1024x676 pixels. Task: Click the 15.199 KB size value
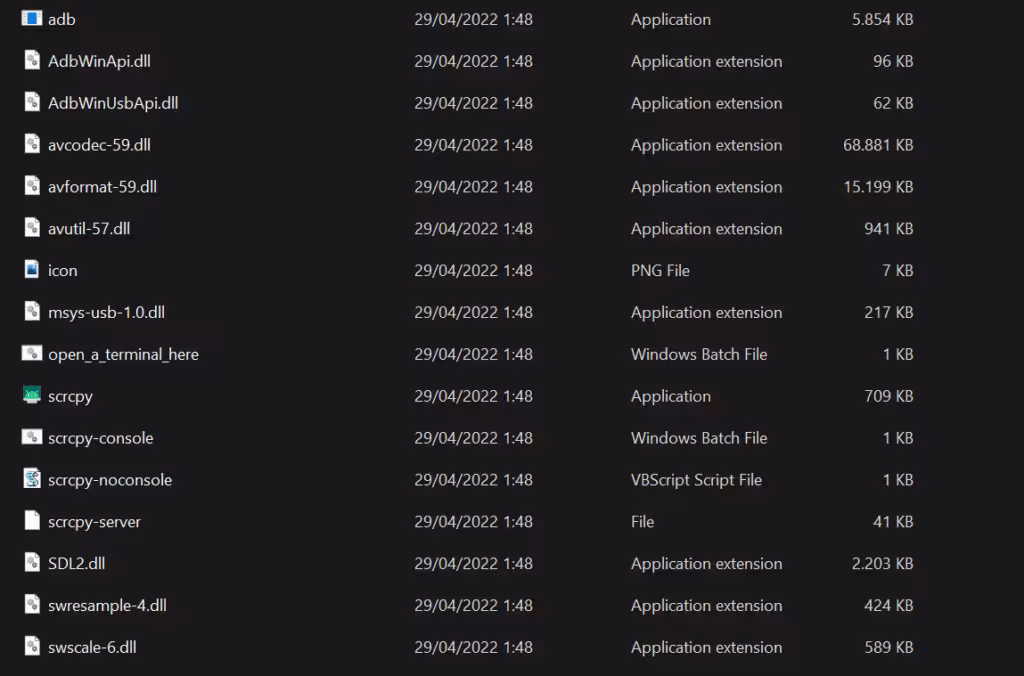point(878,187)
